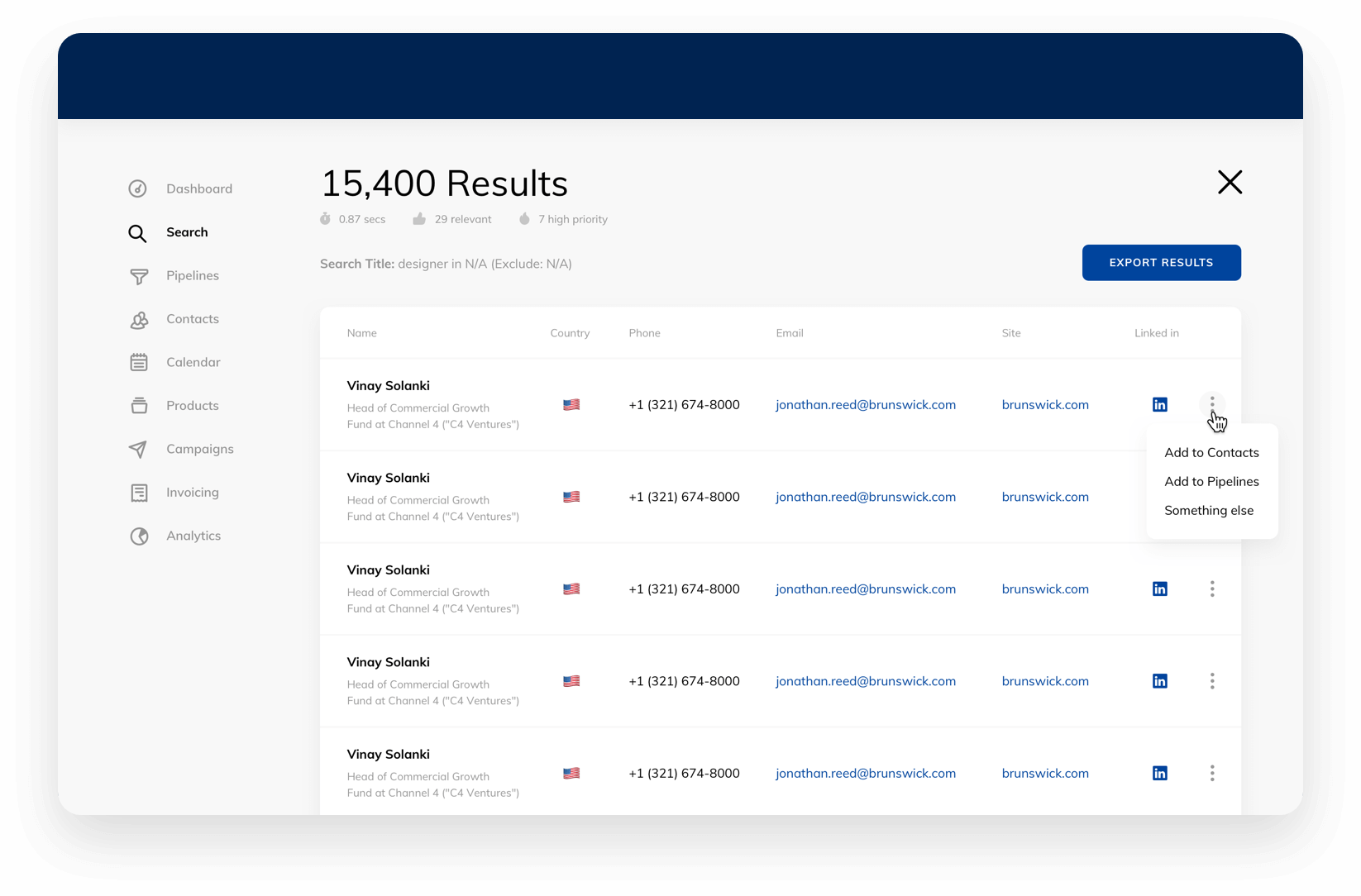Viewport: 1361px width, 896px height.
Task: Open the Calendar icon
Action: [138, 362]
